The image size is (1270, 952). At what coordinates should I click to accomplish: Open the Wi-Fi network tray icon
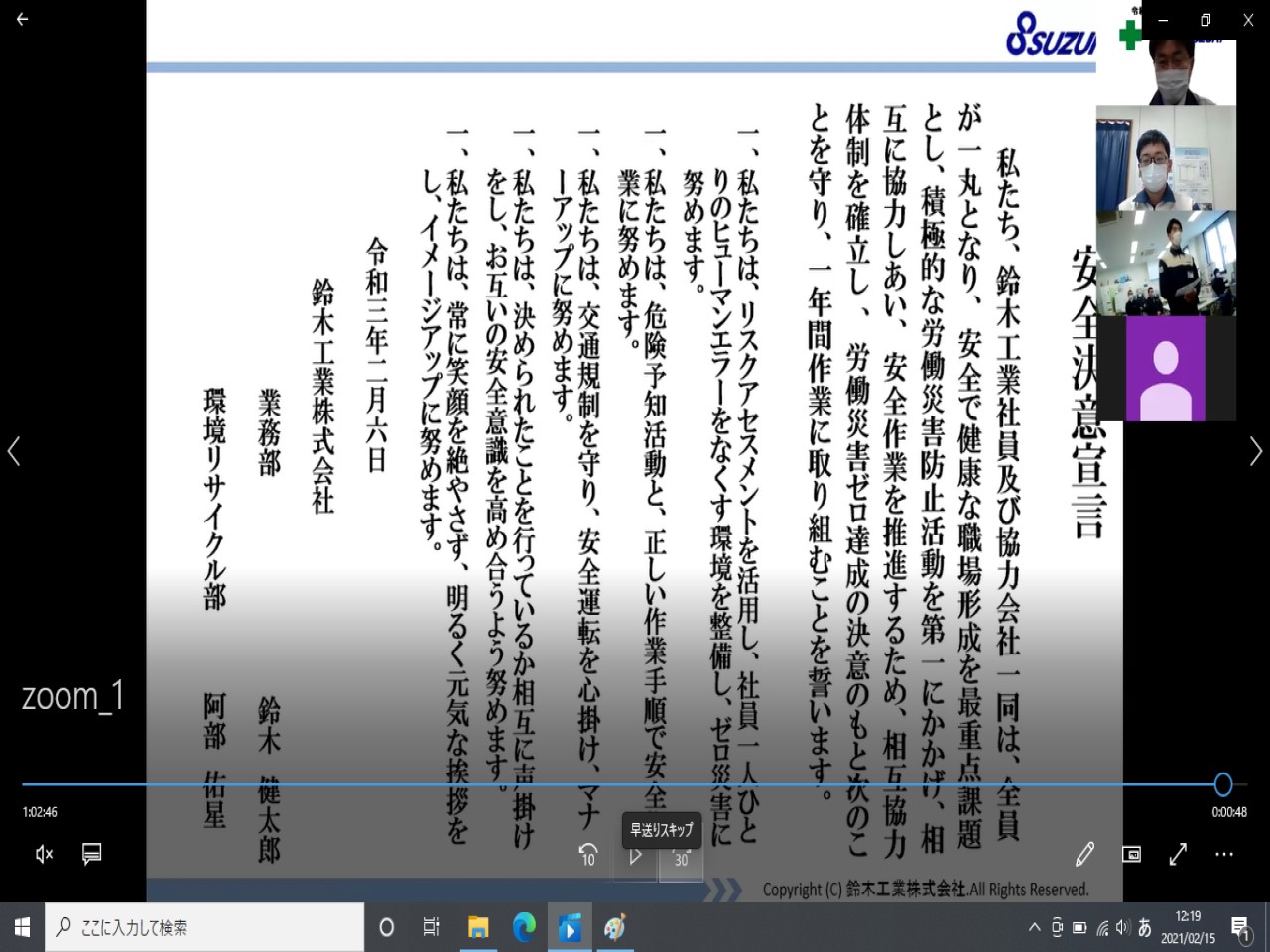[x=1102, y=928]
